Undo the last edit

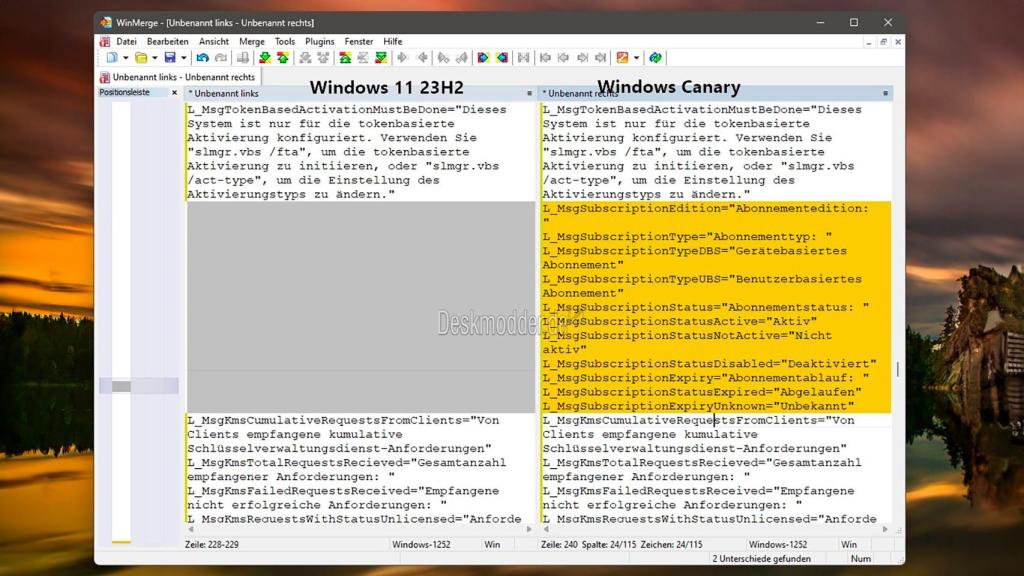(202, 57)
